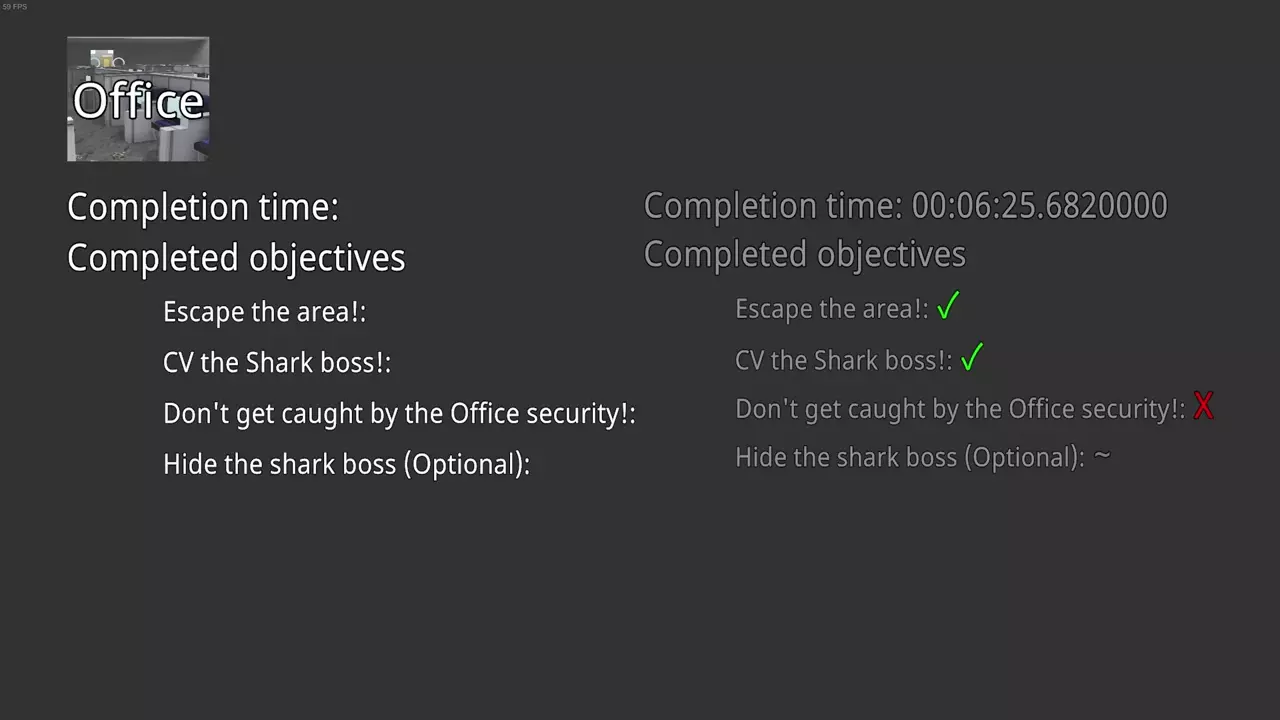The height and width of the screenshot is (720, 1280).
Task: Select the white Completed objectives heading
Action: (x=236, y=258)
